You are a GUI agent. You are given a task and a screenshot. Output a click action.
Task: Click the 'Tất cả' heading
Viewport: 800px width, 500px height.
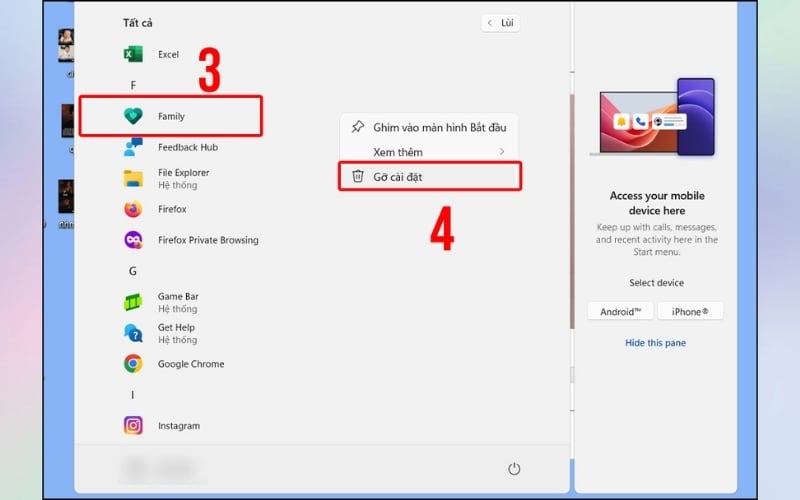pos(137,23)
